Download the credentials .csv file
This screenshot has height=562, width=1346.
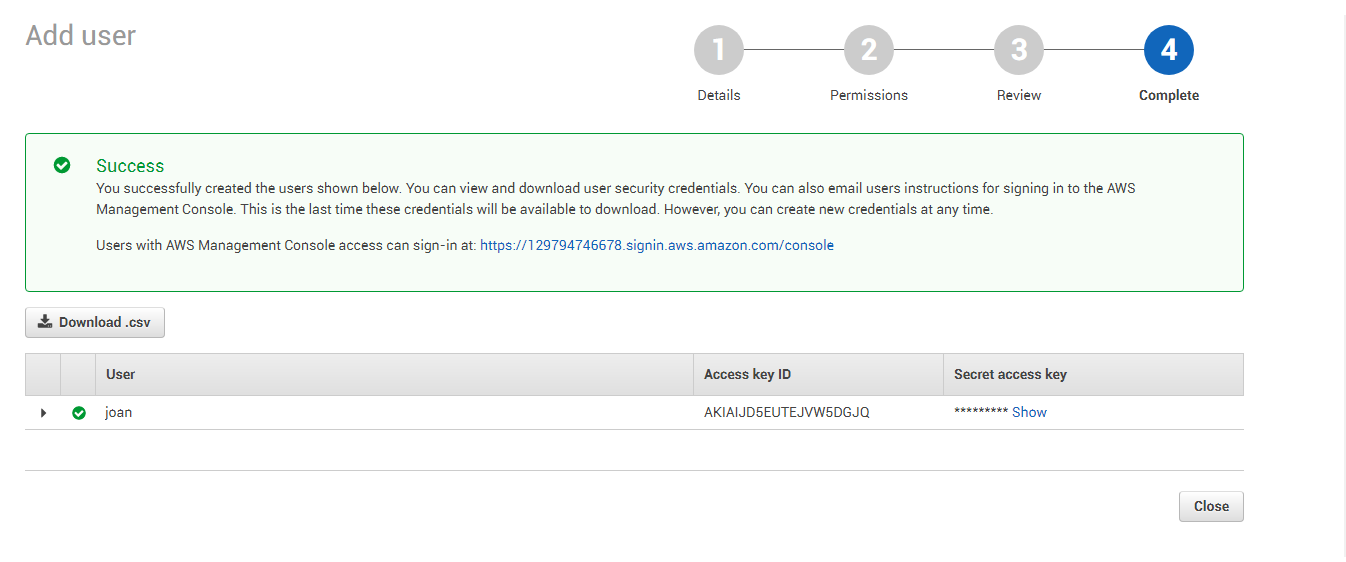[95, 322]
